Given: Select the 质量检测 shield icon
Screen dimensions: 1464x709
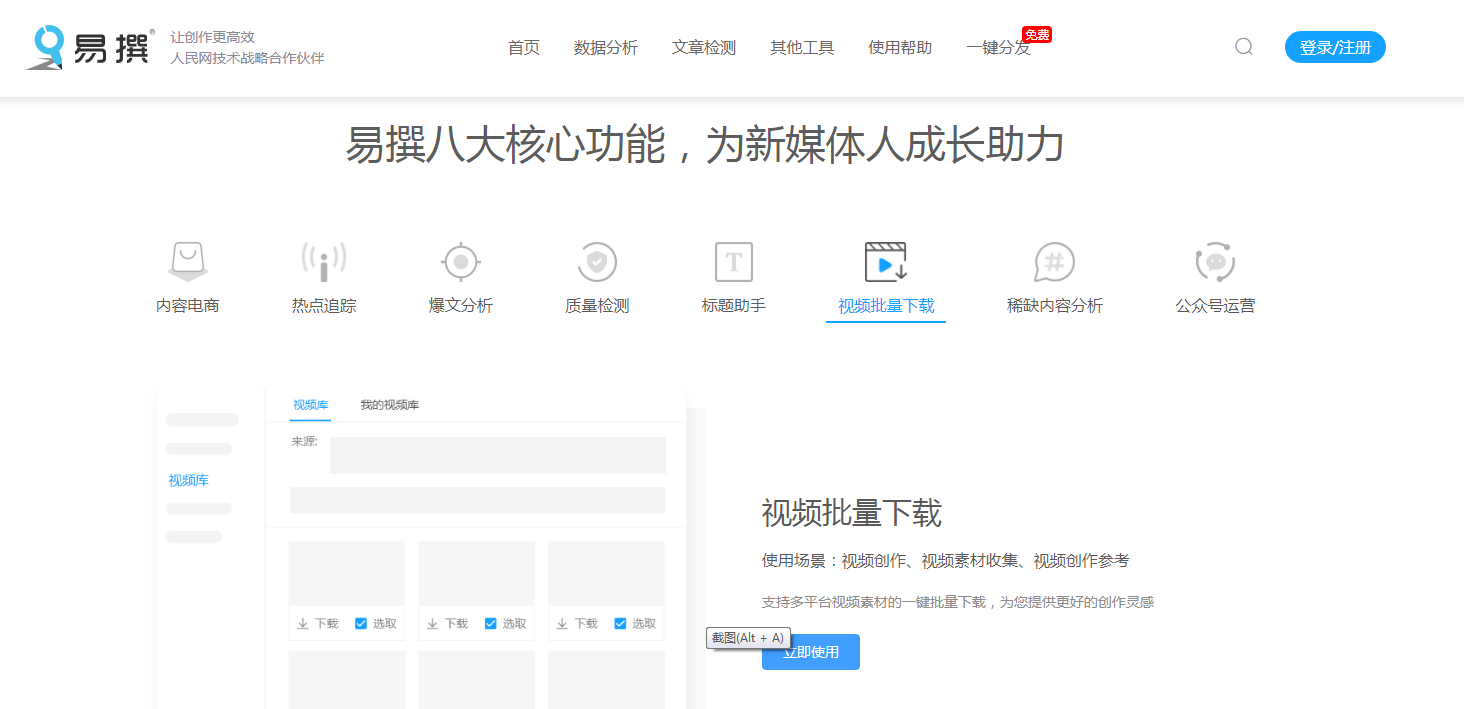Looking at the screenshot, I should (x=597, y=262).
